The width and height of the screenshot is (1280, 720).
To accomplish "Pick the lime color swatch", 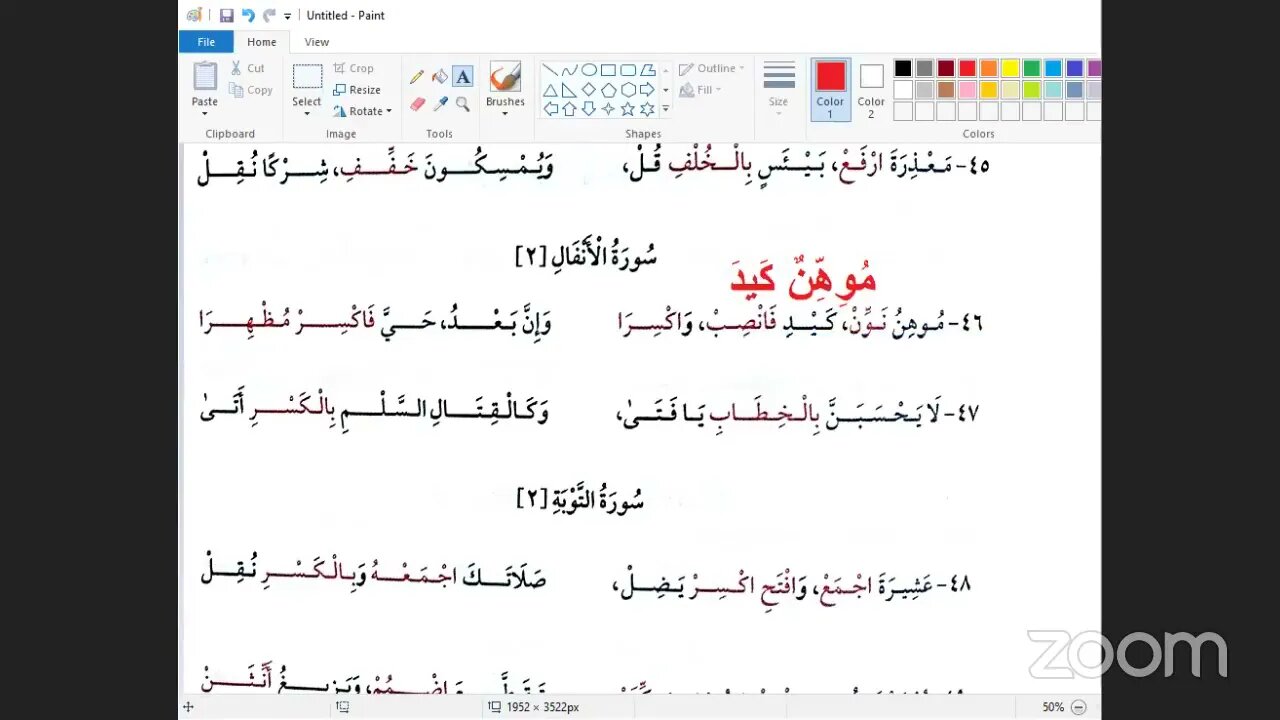I will 1032,90.
